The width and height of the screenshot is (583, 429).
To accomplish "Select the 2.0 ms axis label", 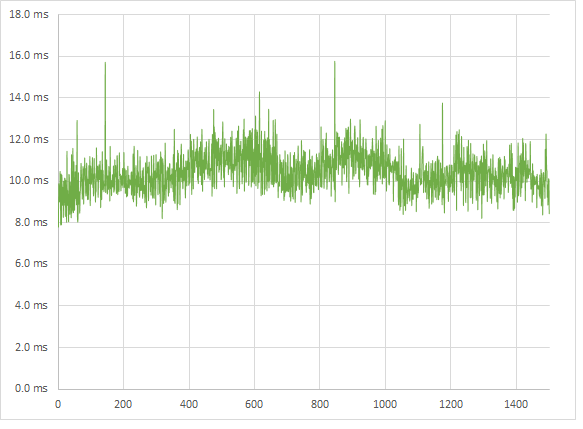I will (x=31, y=347).
